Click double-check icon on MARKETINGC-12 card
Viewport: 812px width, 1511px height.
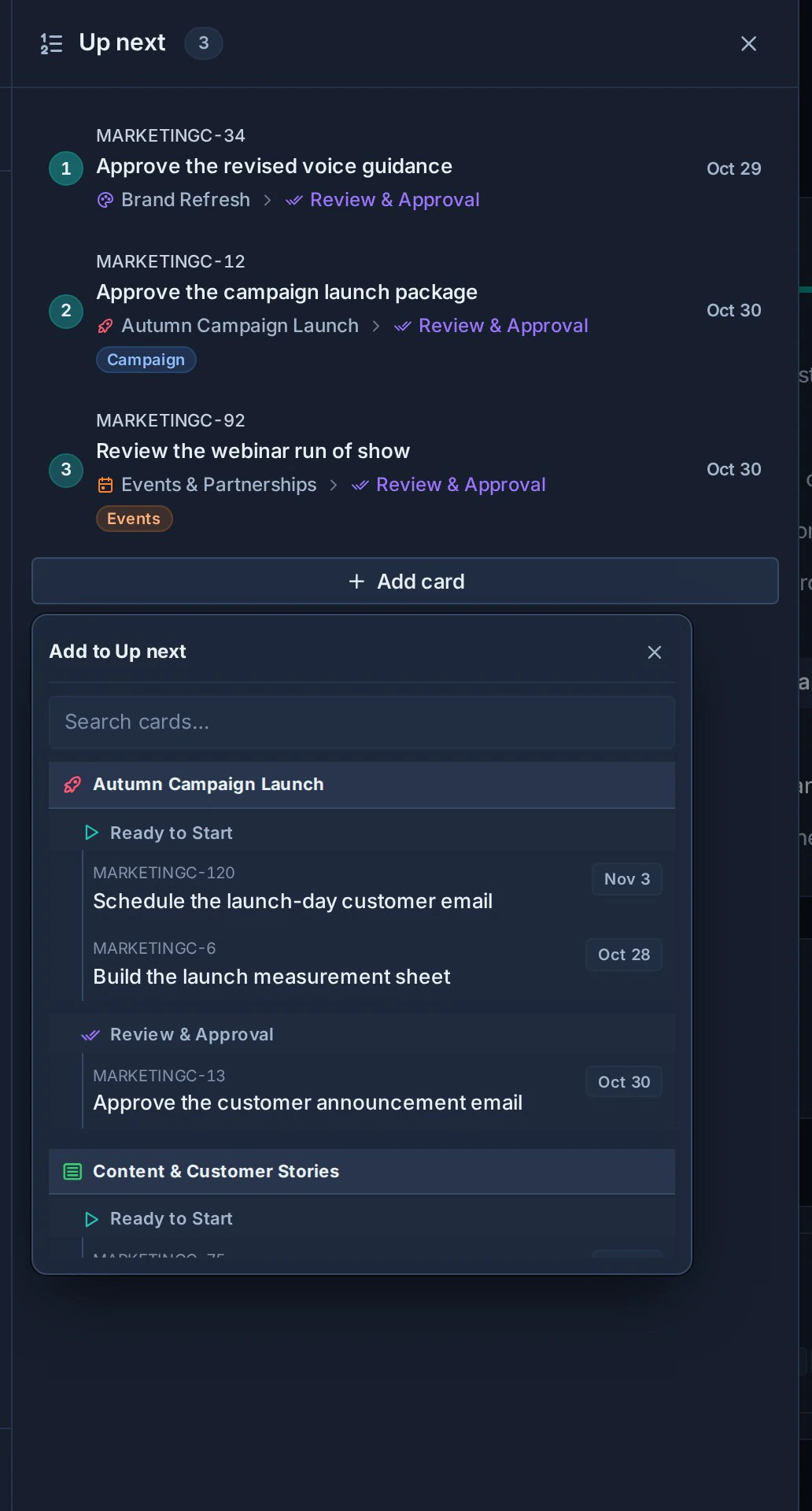(x=402, y=327)
